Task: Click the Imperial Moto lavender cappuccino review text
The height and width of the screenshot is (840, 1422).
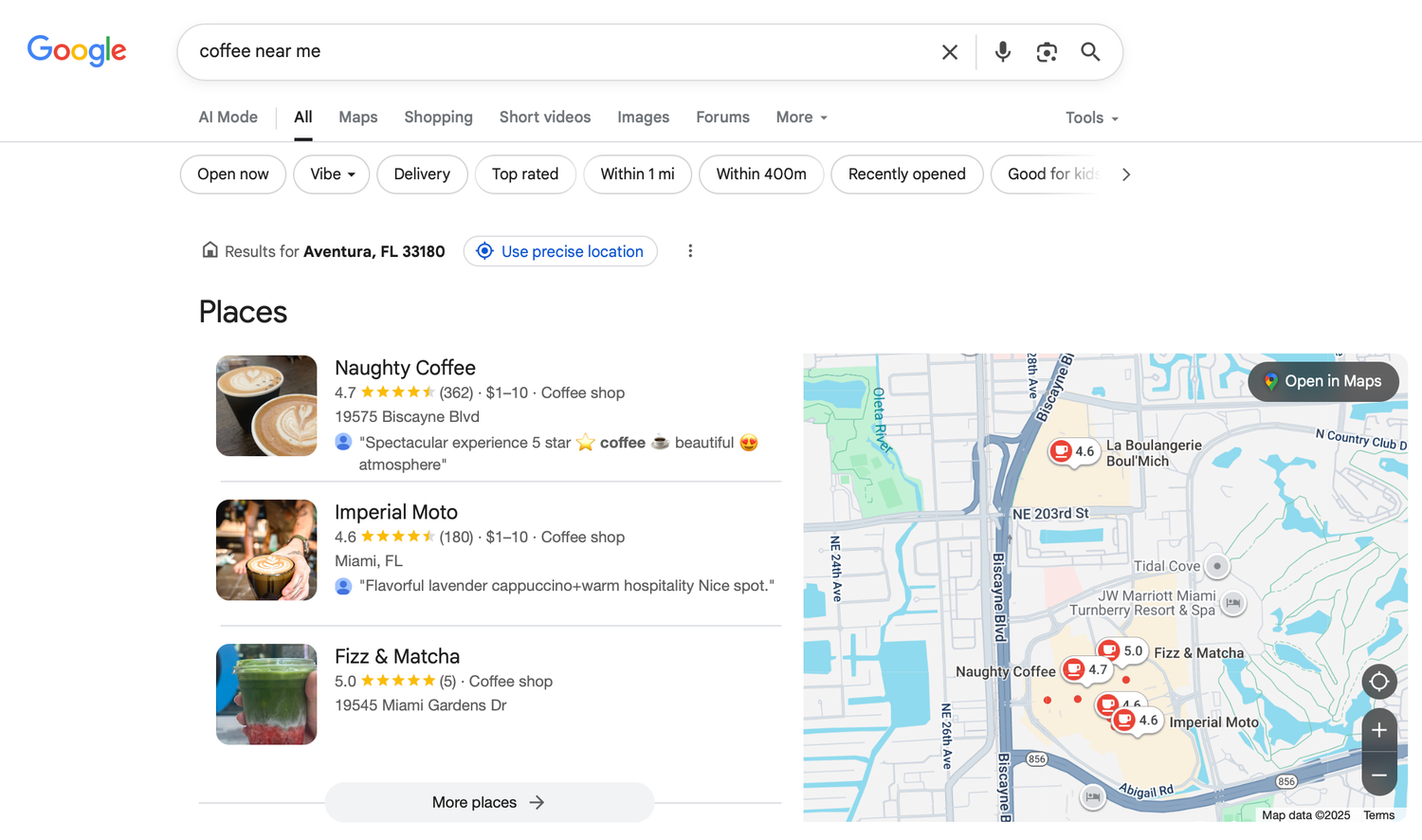Action: pyautogui.click(x=567, y=586)
